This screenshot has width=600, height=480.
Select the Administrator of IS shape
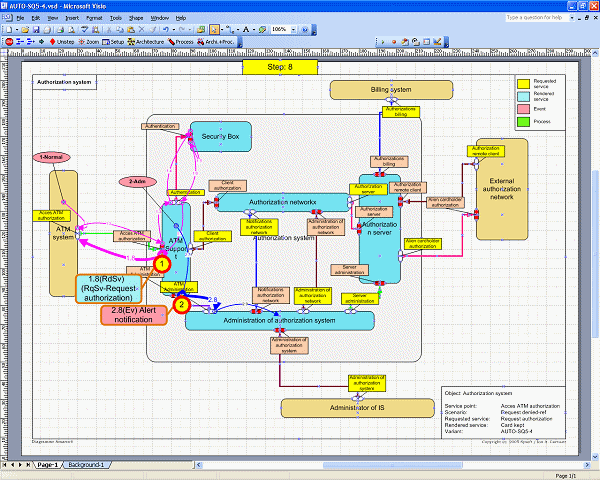coord(357,408)
